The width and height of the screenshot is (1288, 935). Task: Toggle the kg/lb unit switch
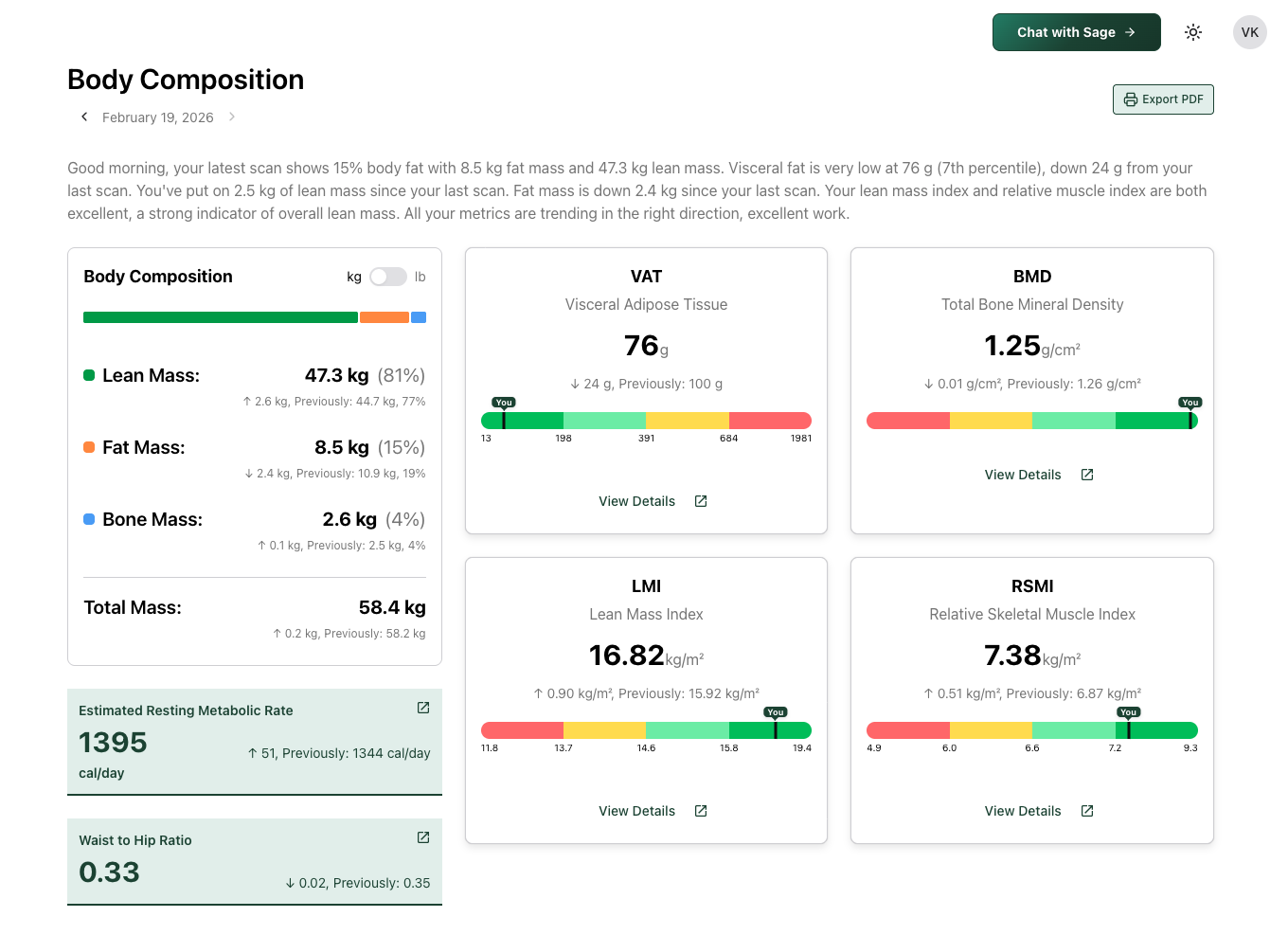click(388, 277)
